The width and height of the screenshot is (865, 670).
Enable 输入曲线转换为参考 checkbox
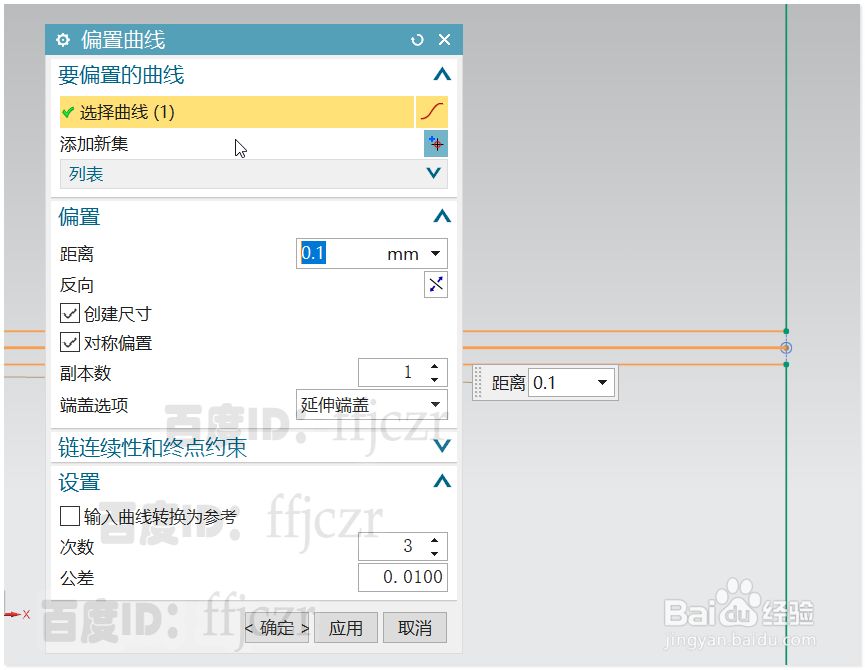(x=70, y=516)
